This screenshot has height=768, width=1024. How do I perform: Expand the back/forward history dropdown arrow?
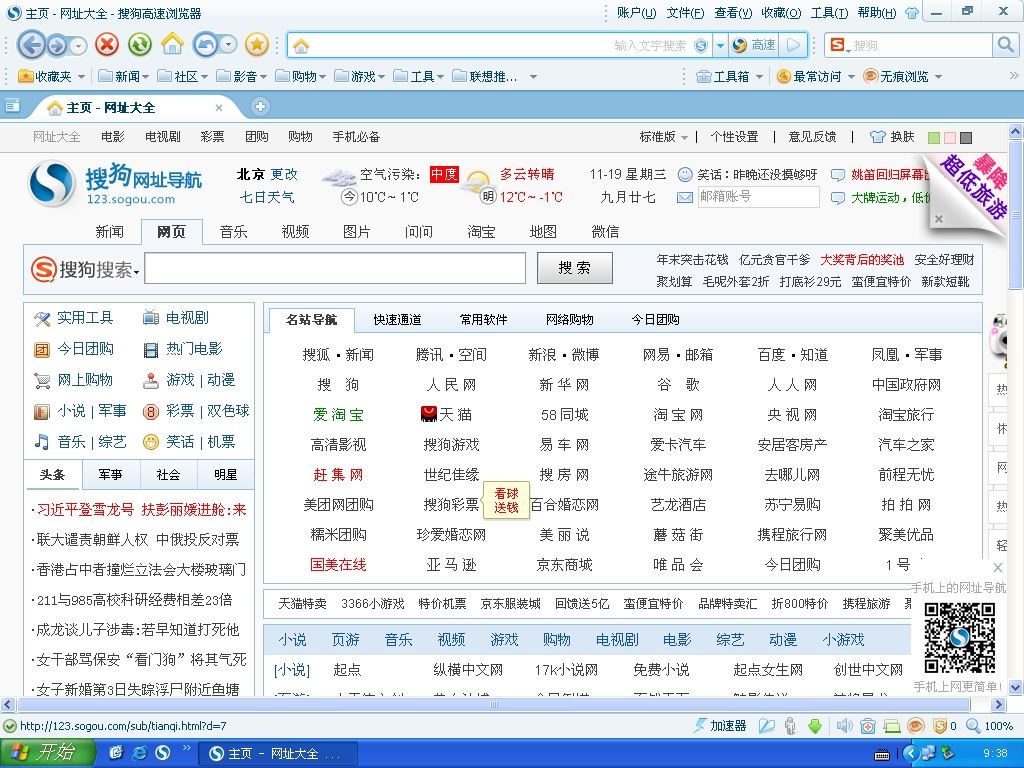coord(78,46)
